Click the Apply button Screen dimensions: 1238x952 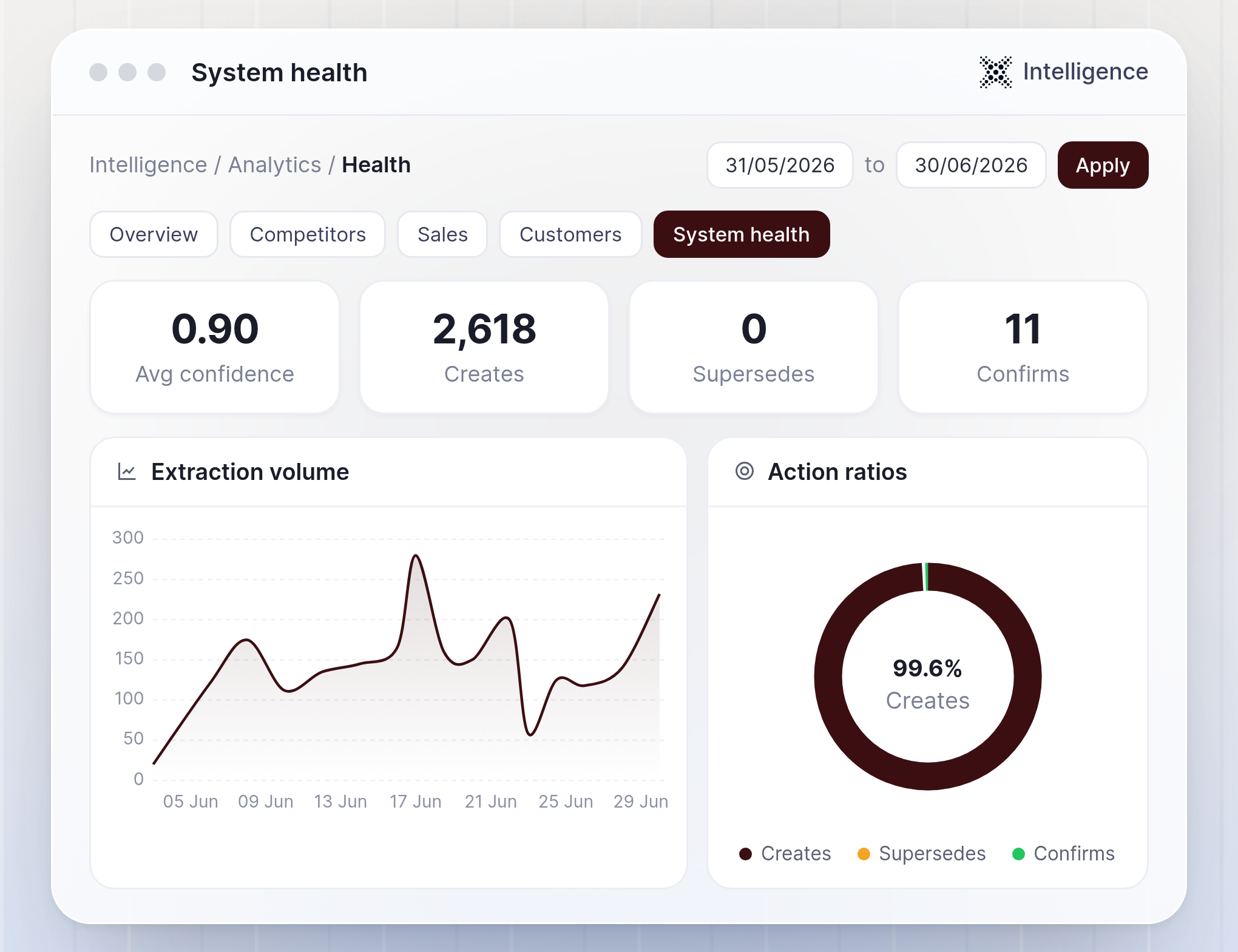pyautogui.click(x=1103, y=165)
